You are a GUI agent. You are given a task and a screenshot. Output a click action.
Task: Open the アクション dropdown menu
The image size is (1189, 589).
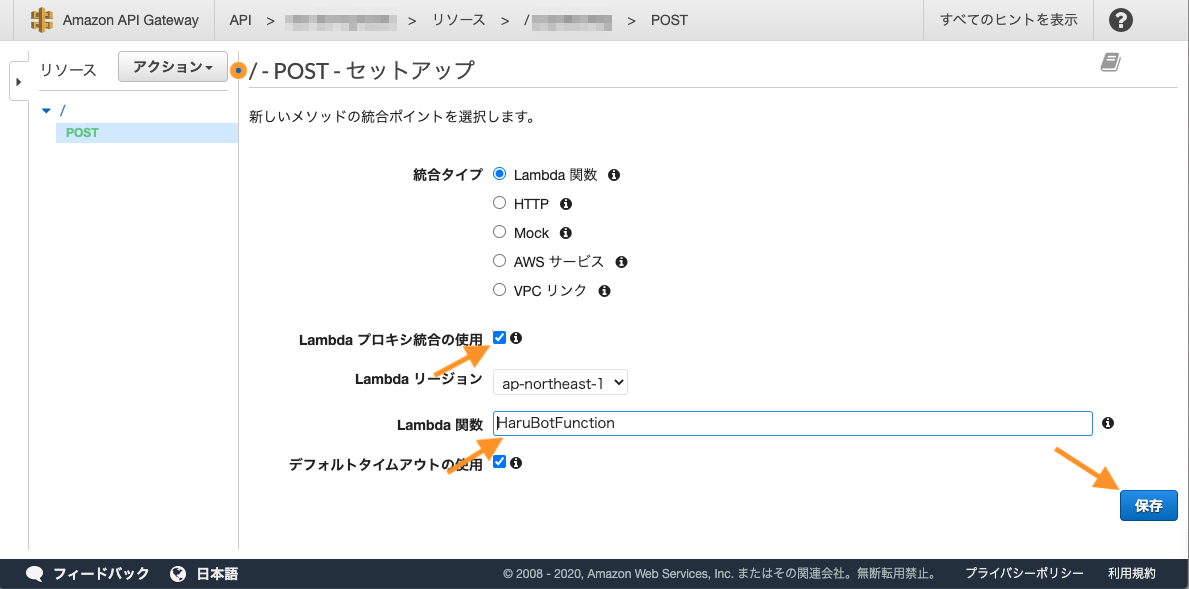coord(173,67)
